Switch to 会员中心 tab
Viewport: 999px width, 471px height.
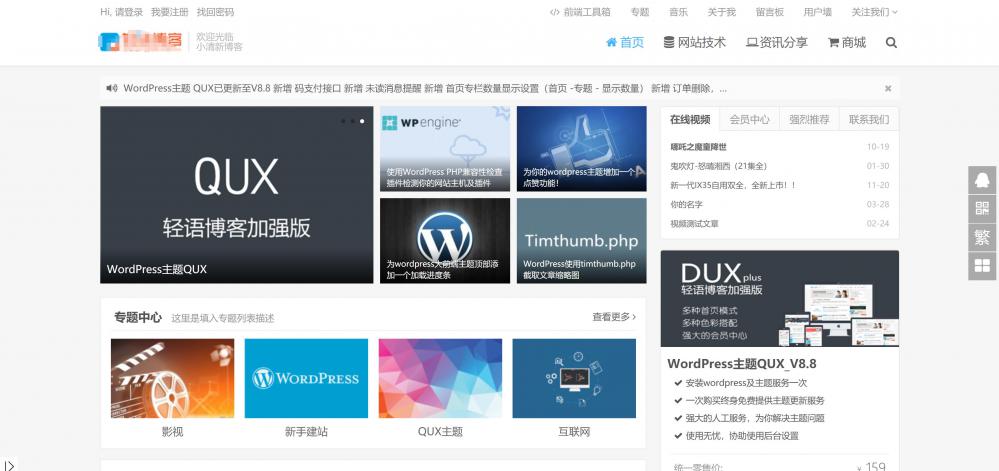pos(749,119)
